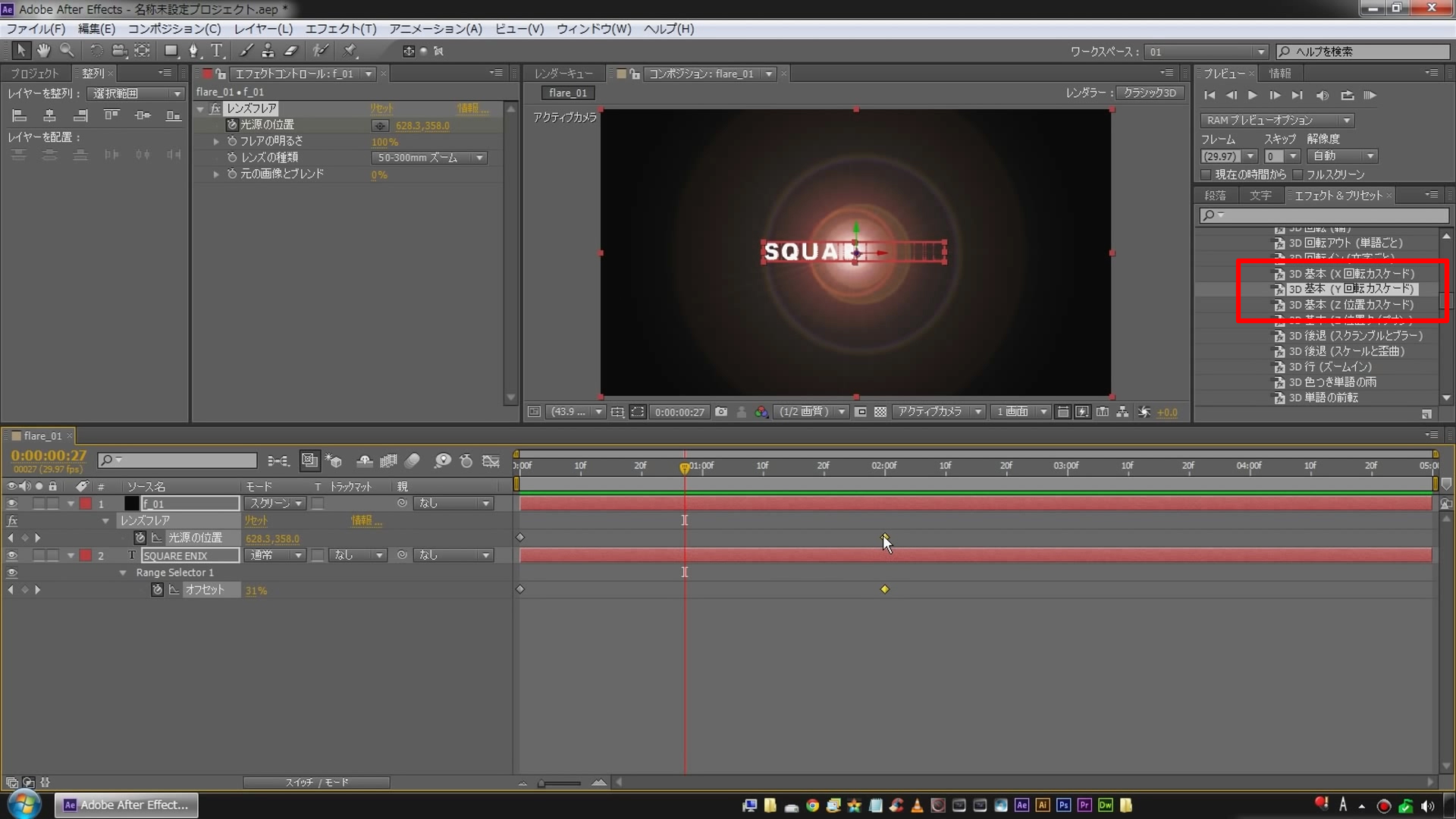Open the (1/2 画質) resolution dropdown
The width and height of the screenshot is (1456, 819).
click(x=811, y=412)
